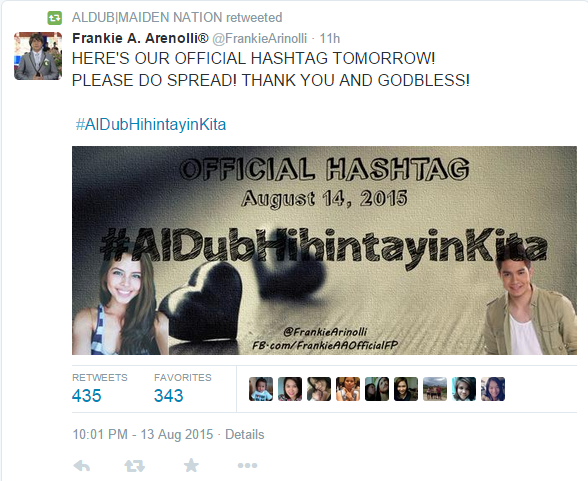Open first favoriter avatar with baby photo
This screenshot has height=481, width=588.
[x=261, y=389]
